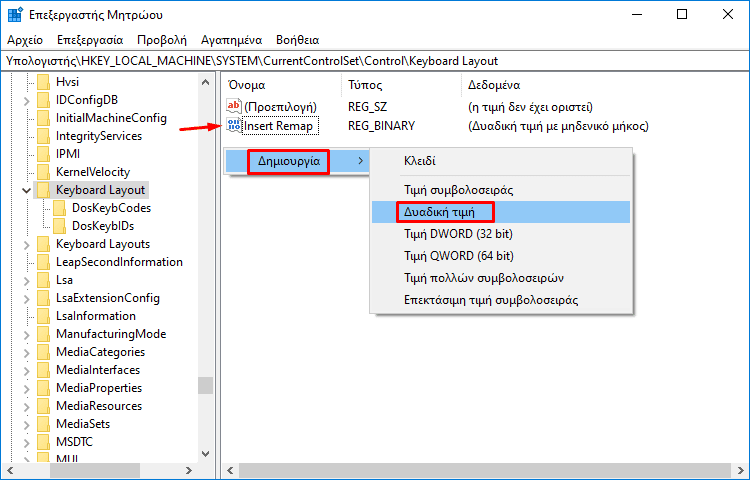Click the Keyboard Layouts folder icon
This screenshot has width=750, height=480.
tap(44, 244)
